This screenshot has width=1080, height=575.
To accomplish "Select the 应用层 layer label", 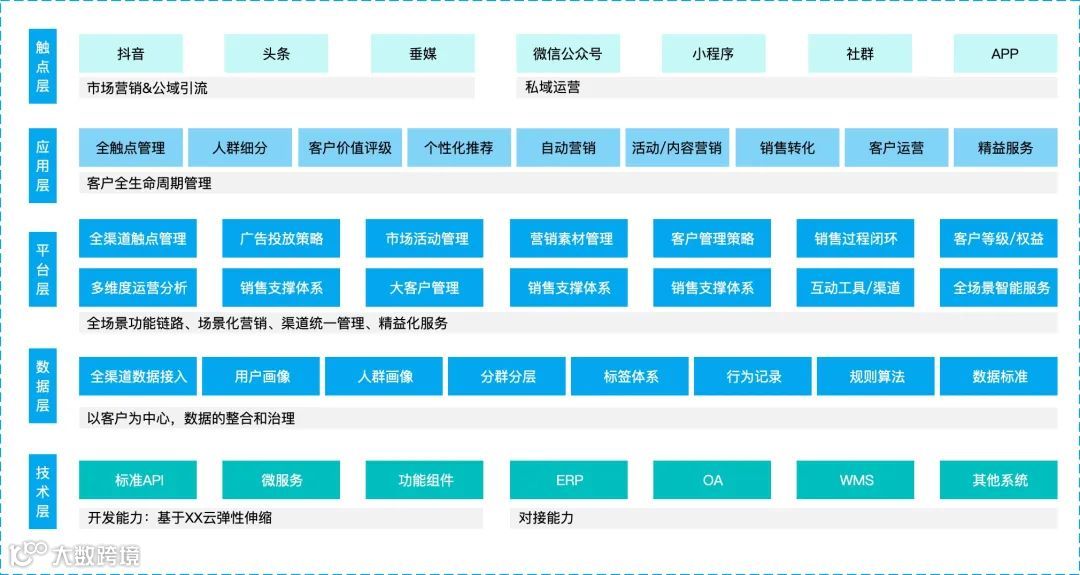I will (43, 165).
